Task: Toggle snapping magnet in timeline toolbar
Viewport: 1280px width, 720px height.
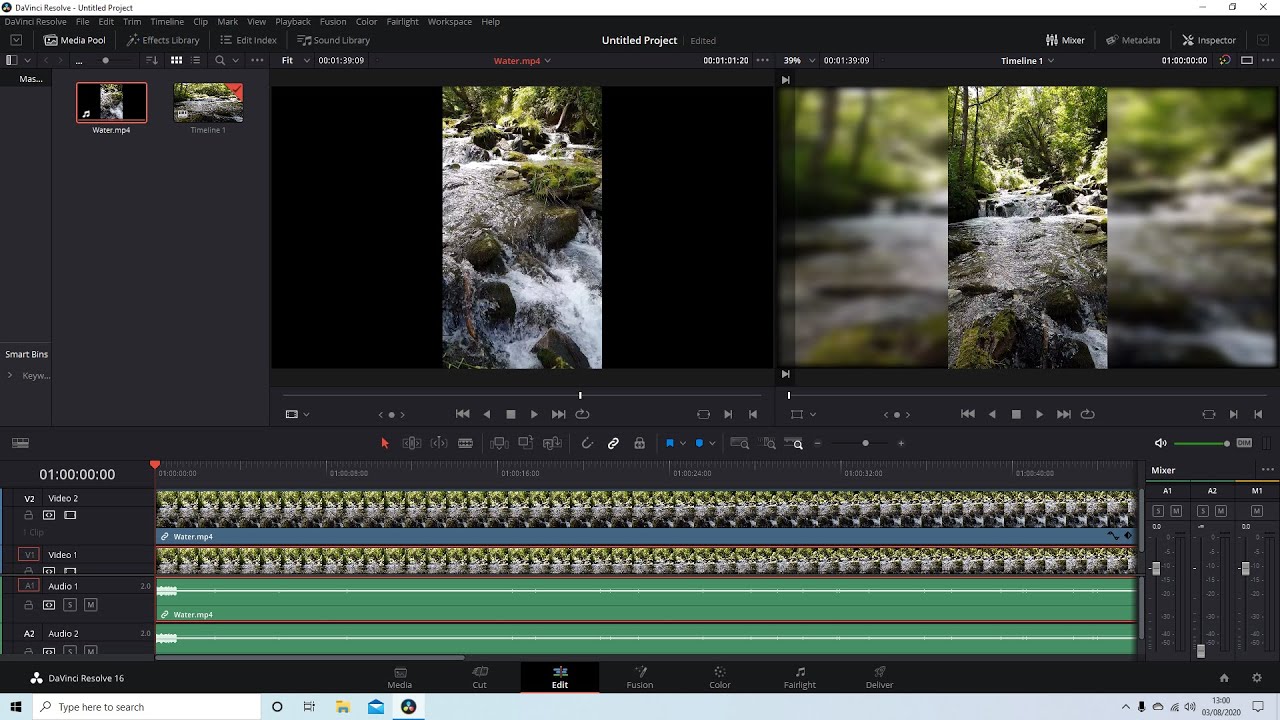Action: tap(587, 443)
